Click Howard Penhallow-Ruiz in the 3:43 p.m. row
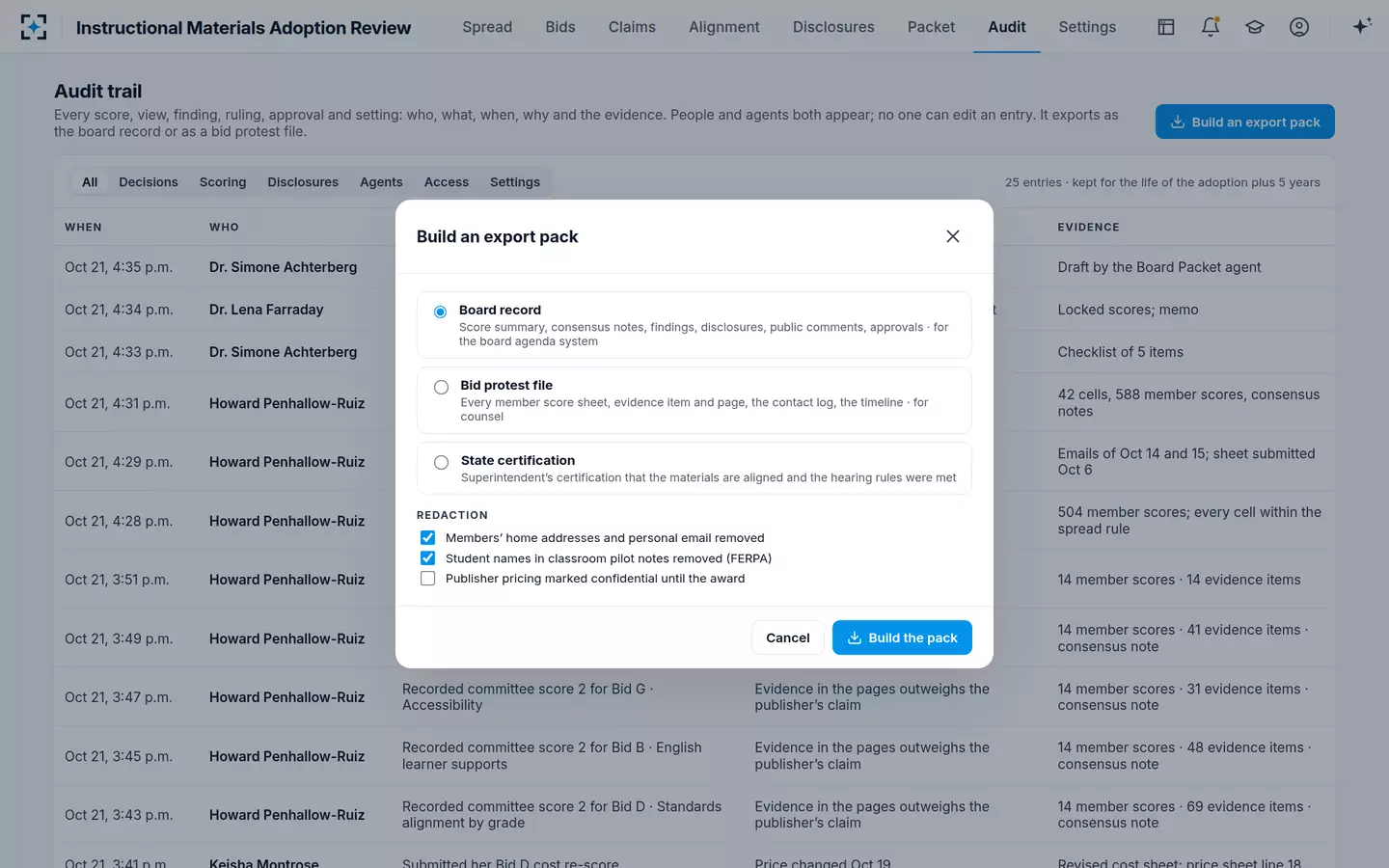Image resolution: width=1389 pixels, height=868 pixels. (287, 815)
